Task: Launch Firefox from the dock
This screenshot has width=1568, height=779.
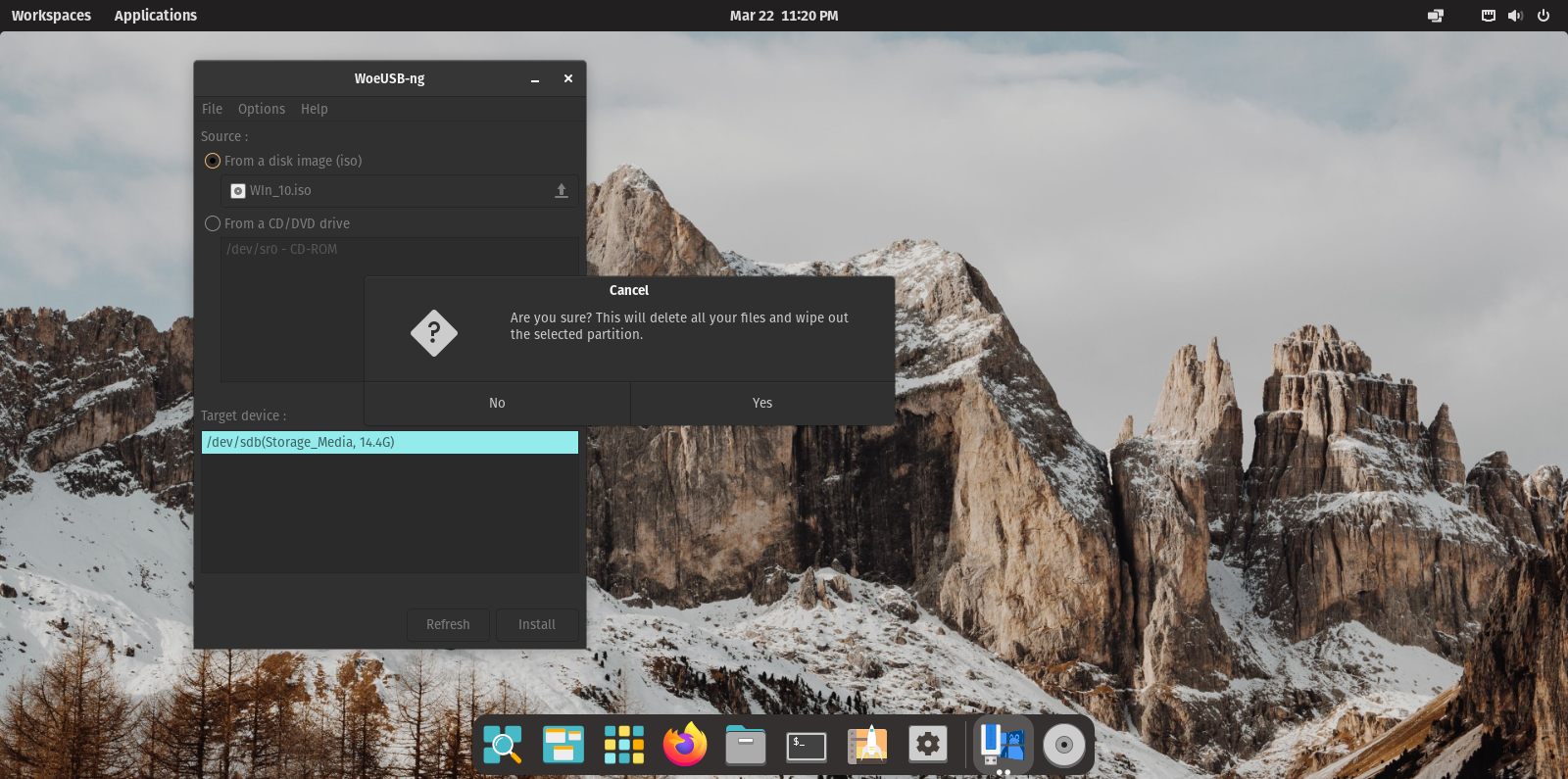Action: (685, 746)
